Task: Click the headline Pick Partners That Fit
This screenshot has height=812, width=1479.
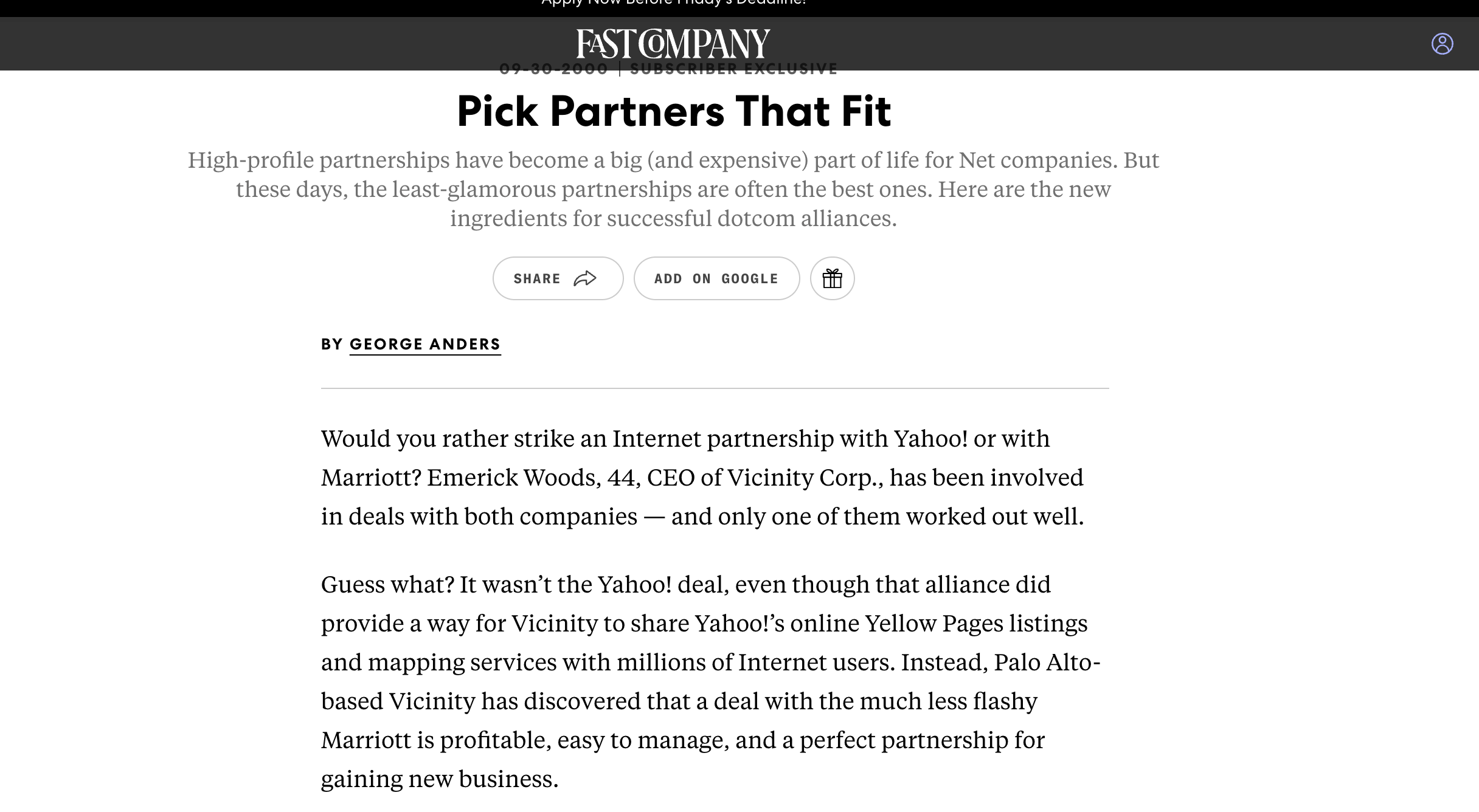Action: coord(674,111)
